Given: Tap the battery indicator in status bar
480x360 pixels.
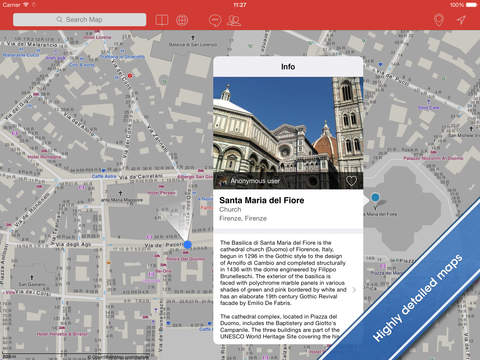Looking at the screenshot, I should pos(472,5).
